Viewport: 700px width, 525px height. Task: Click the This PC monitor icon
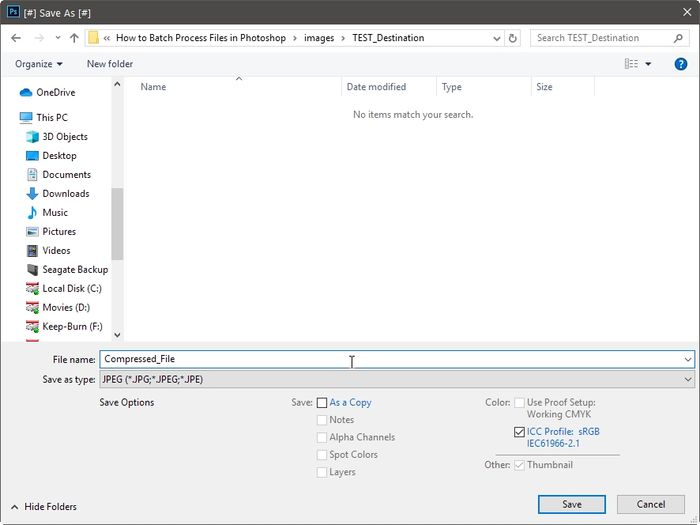point(26,117)
